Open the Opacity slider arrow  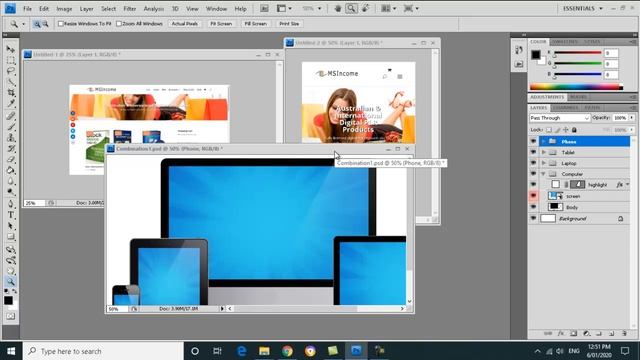tap(632, 118)
